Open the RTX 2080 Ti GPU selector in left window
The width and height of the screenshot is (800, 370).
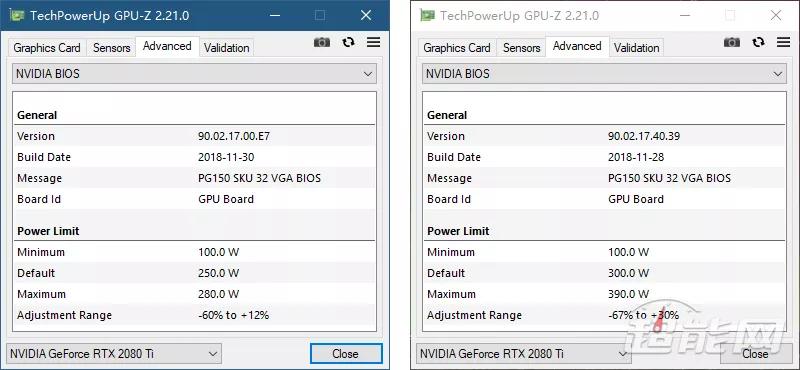(x=114, y=354)
